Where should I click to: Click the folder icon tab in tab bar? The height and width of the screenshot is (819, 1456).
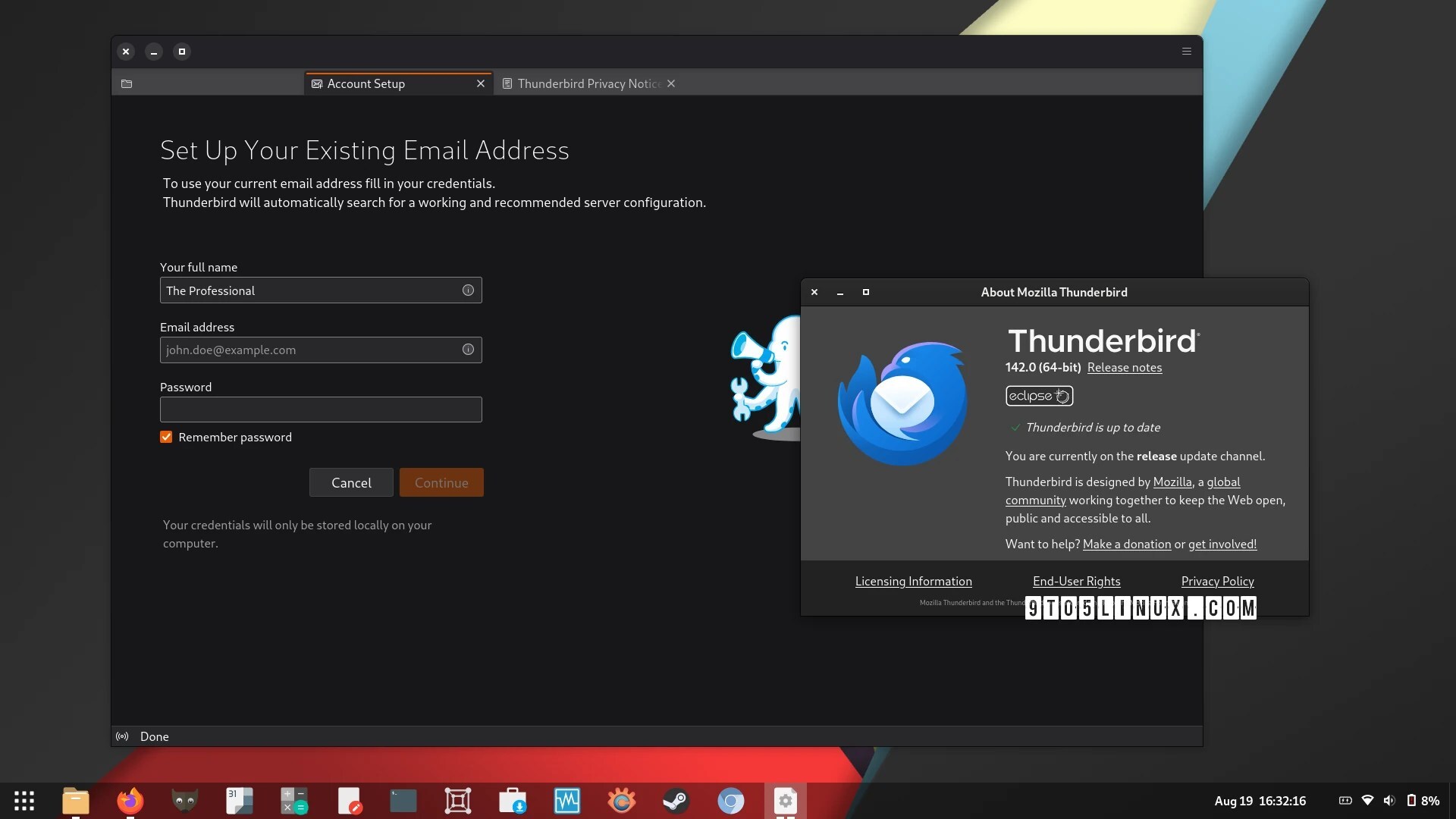click(x=127, y=84)
